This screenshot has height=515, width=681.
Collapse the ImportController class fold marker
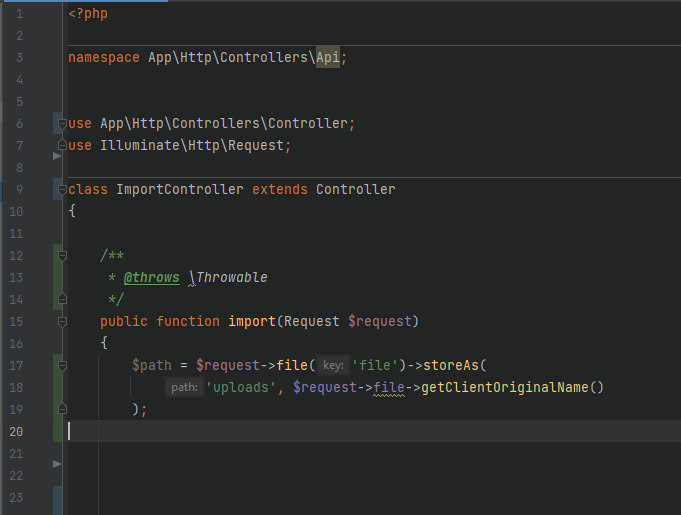pos(62,190)
